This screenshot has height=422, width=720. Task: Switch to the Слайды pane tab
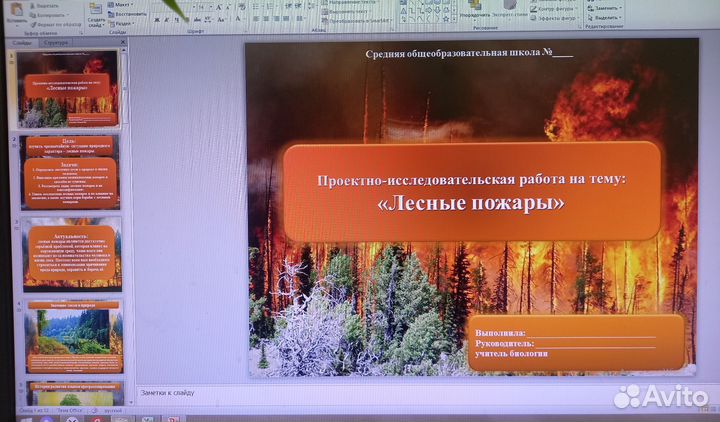click(22, 43)
